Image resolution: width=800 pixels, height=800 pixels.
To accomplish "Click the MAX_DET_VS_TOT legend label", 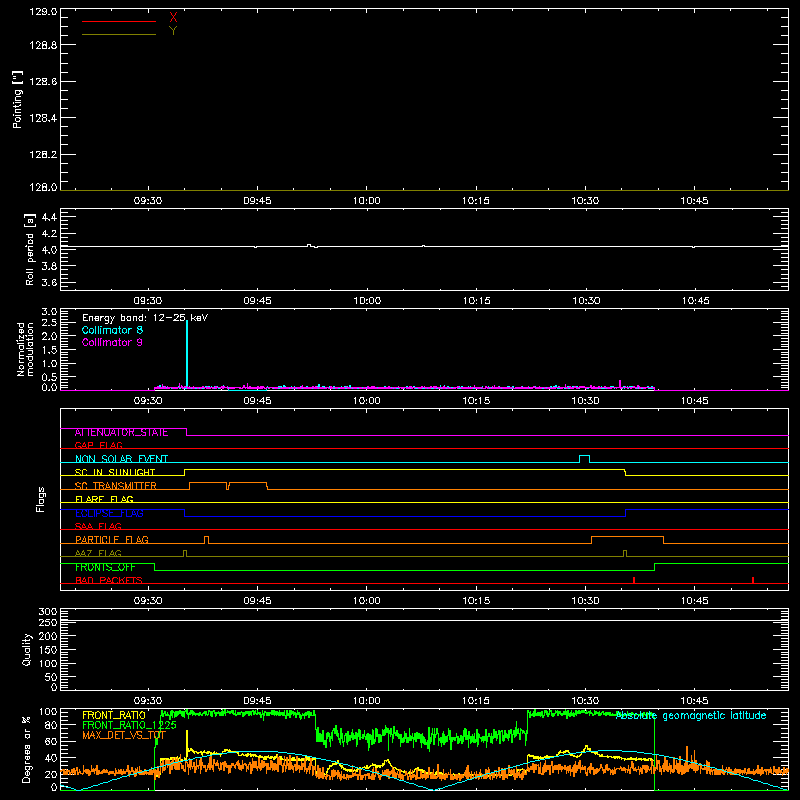I will point(124,735).
